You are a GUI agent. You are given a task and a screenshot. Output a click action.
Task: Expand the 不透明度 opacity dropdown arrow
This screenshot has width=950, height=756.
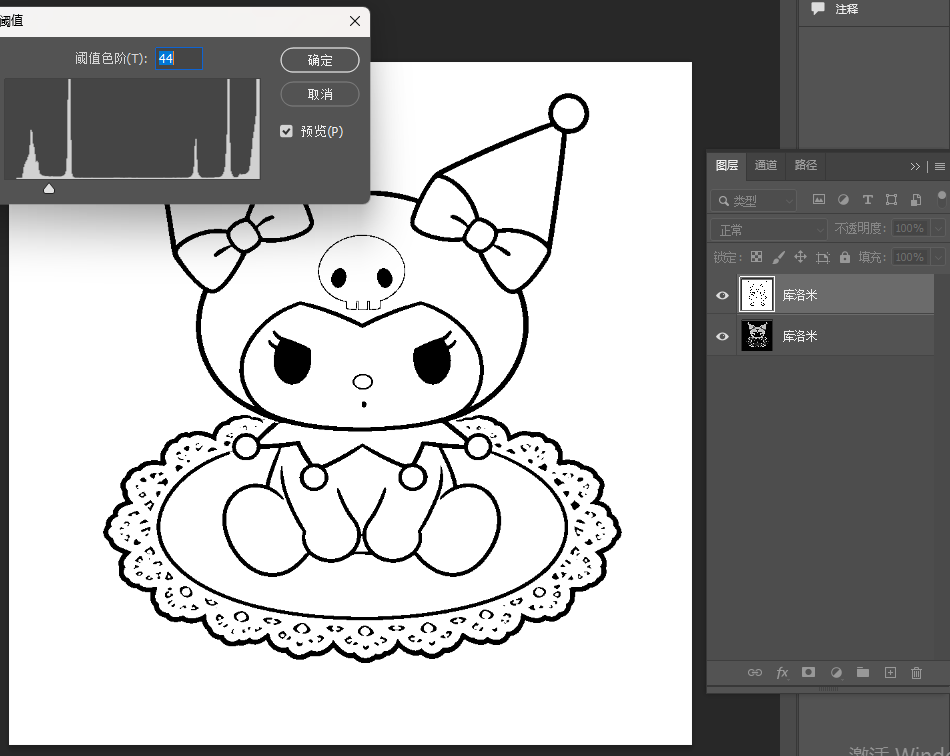tap(938, 228)
